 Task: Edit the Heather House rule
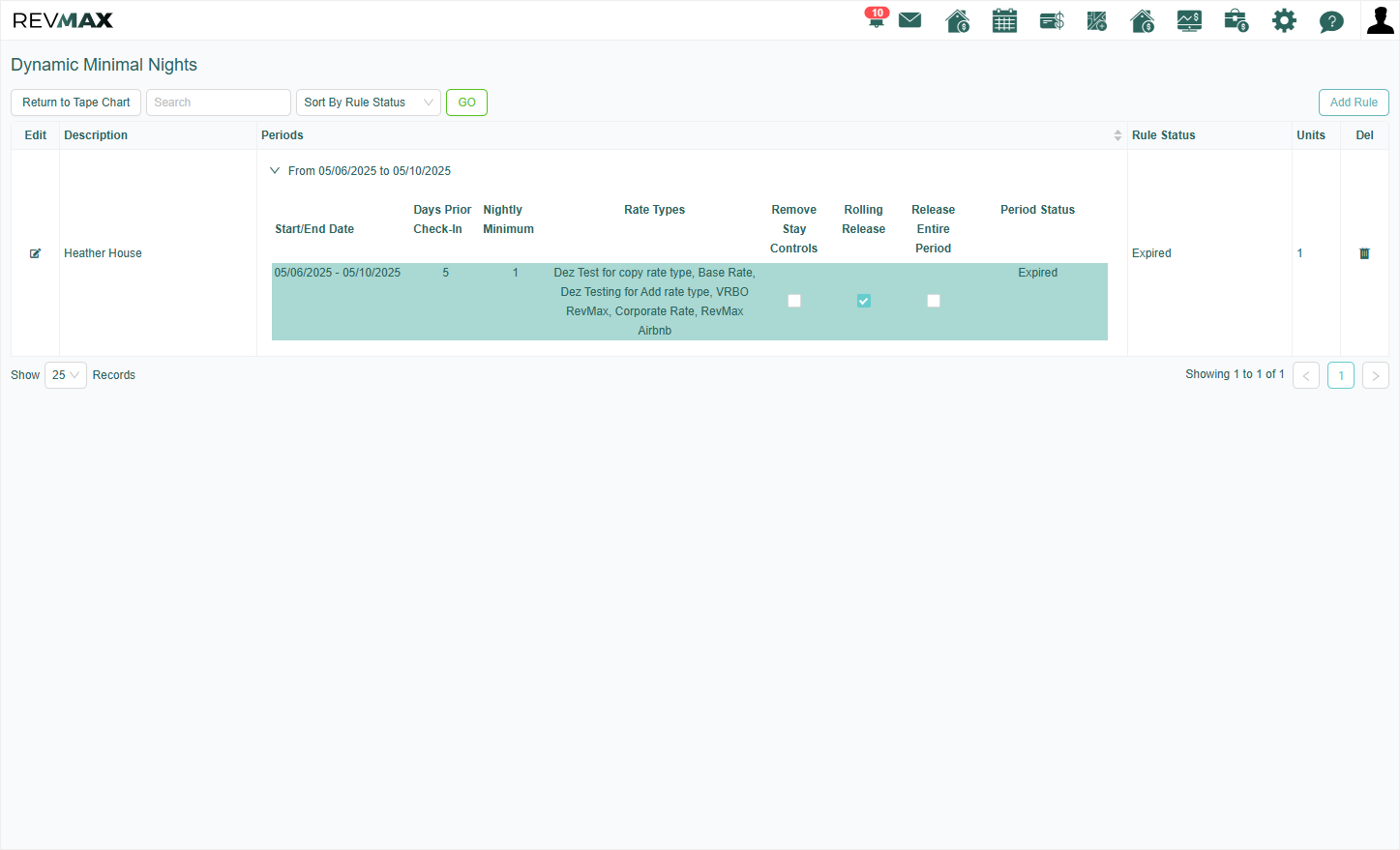pyautogui.click(x=36, y=253)
